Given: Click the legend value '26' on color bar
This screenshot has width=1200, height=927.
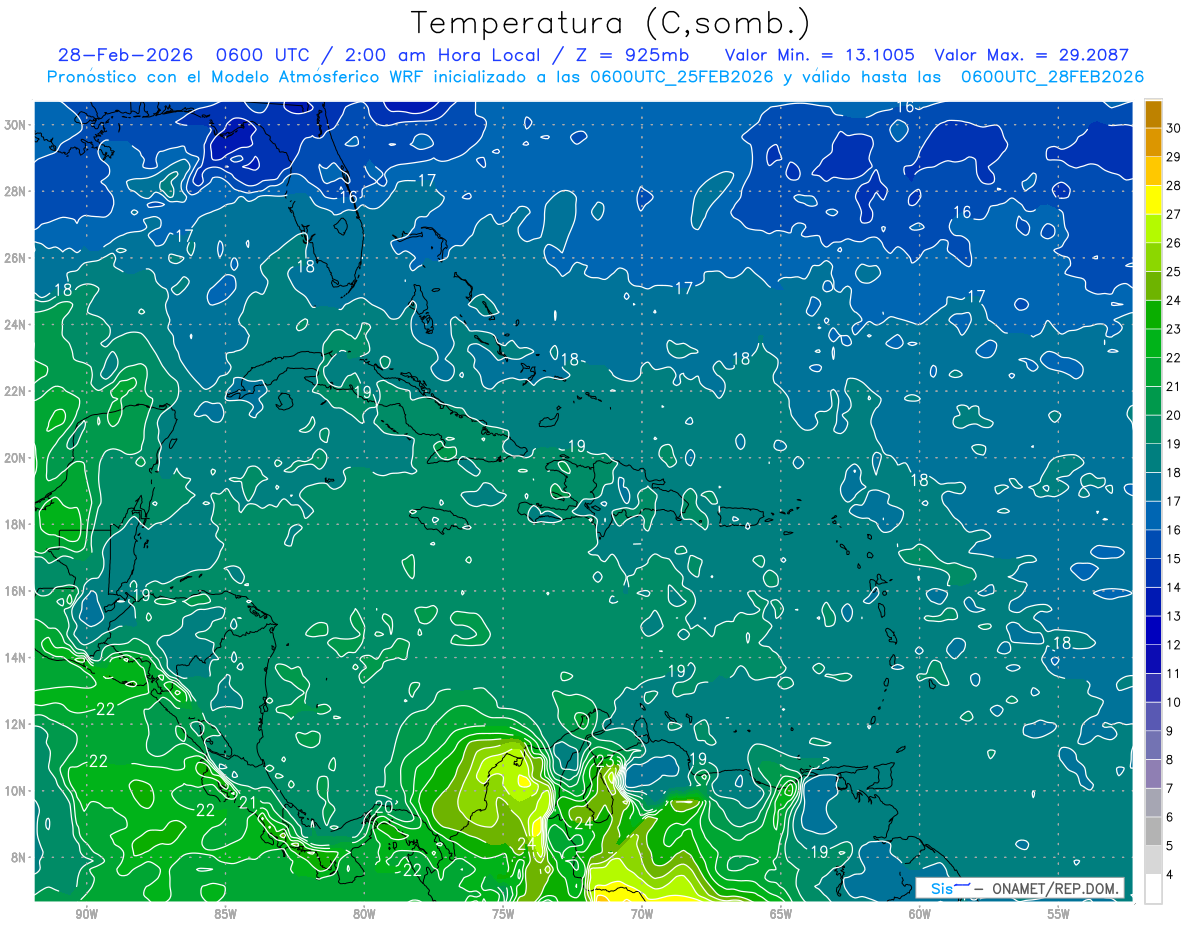Looking at the screenshot, I should coord(1173,243).
